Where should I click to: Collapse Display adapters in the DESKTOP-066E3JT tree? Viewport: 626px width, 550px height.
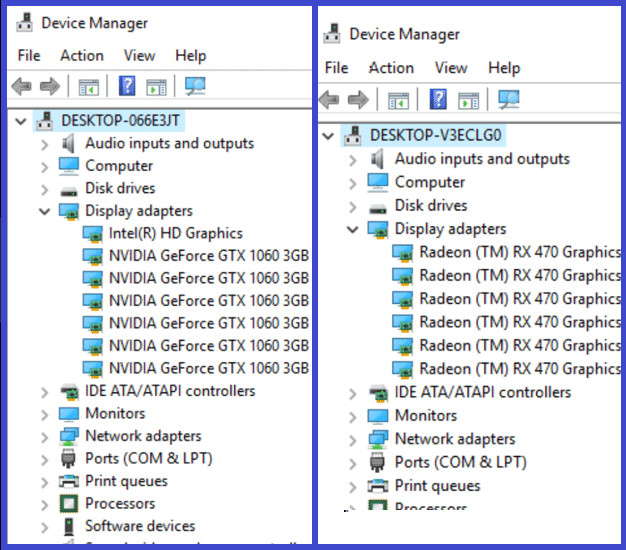coord(44,211)
